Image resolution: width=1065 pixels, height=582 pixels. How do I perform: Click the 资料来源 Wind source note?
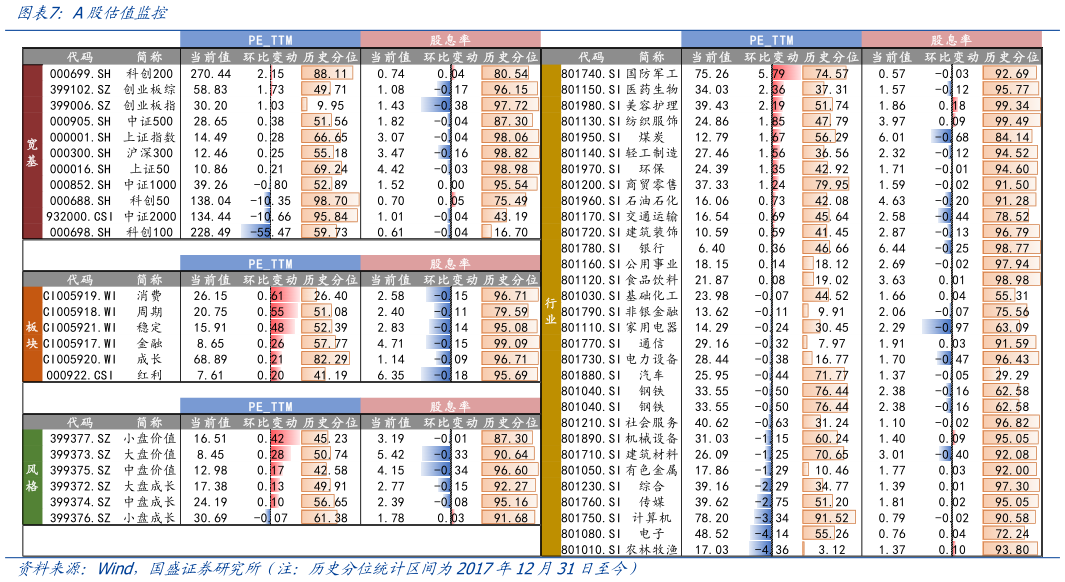[320, 568]
